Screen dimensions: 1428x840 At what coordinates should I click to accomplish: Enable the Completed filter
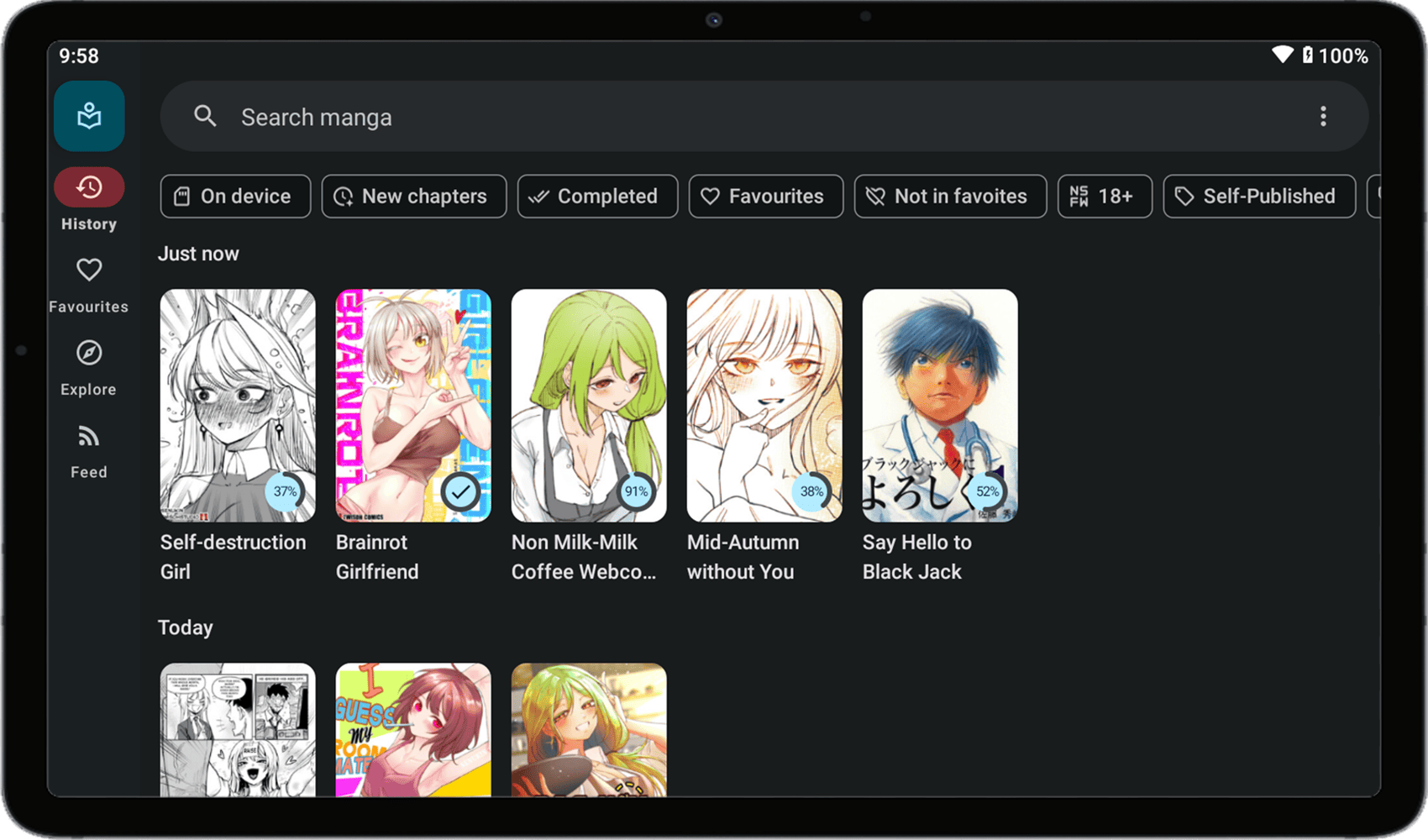click(x=596, y=196)
